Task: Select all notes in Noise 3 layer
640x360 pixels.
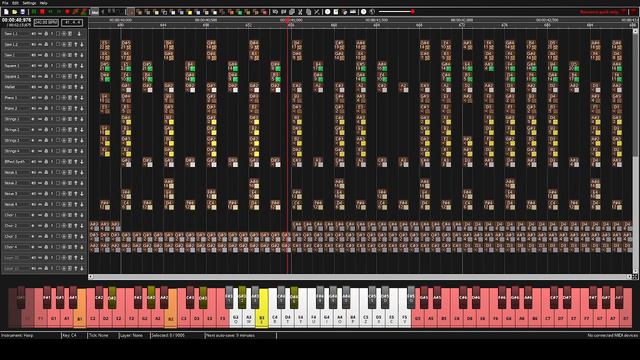Action: [x=58, y=193]
